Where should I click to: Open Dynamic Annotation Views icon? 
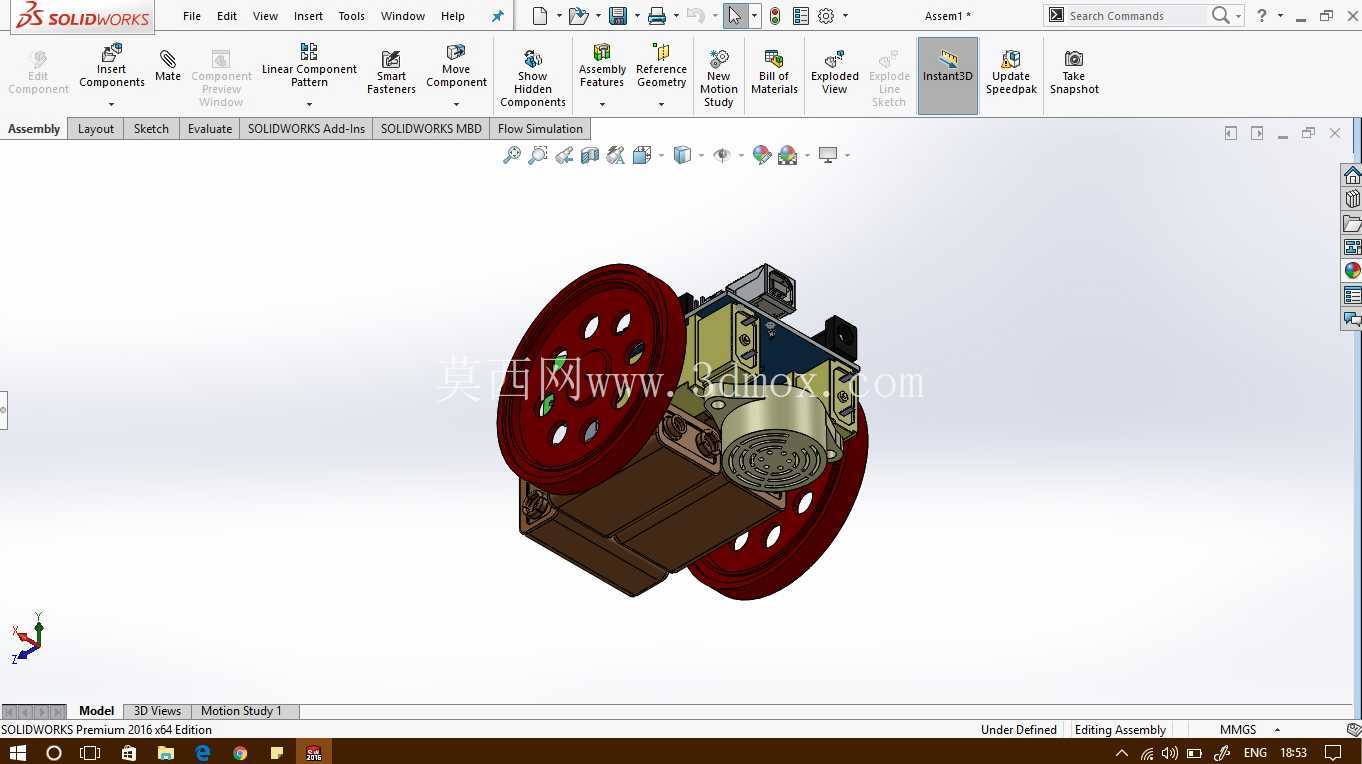tap(616, 155)
